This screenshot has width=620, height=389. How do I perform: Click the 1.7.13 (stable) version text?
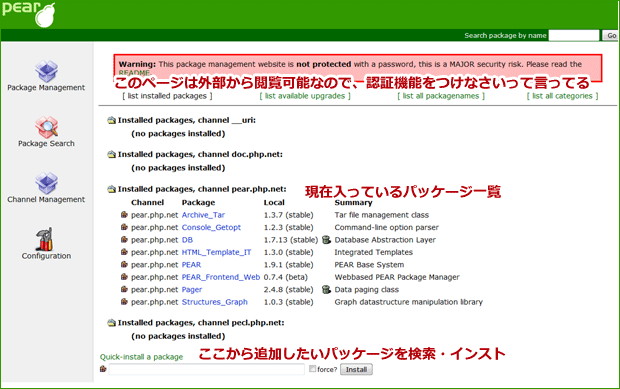291,240
